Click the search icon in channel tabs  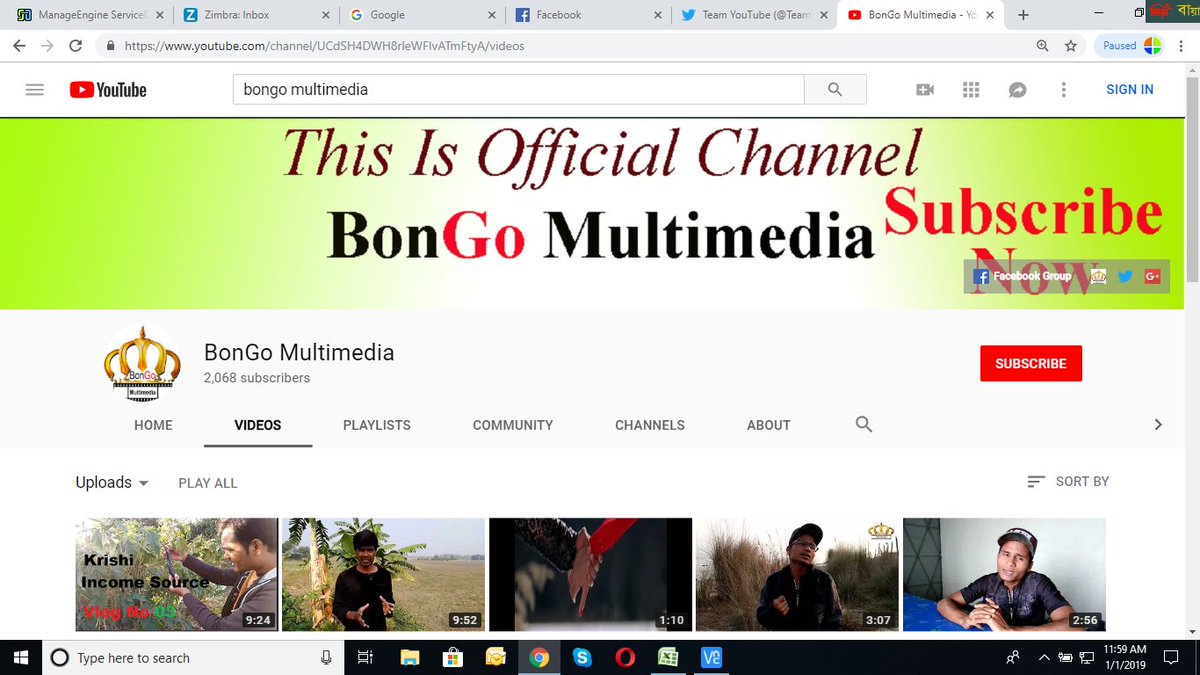click(x=864, y=424)
